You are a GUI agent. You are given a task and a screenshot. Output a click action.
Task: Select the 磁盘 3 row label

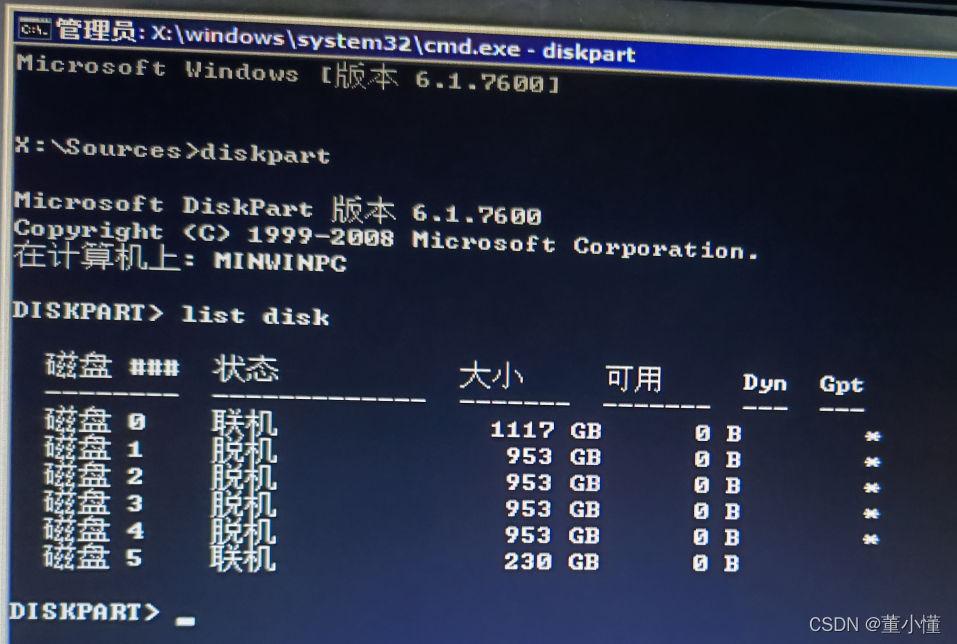[93, 502]
